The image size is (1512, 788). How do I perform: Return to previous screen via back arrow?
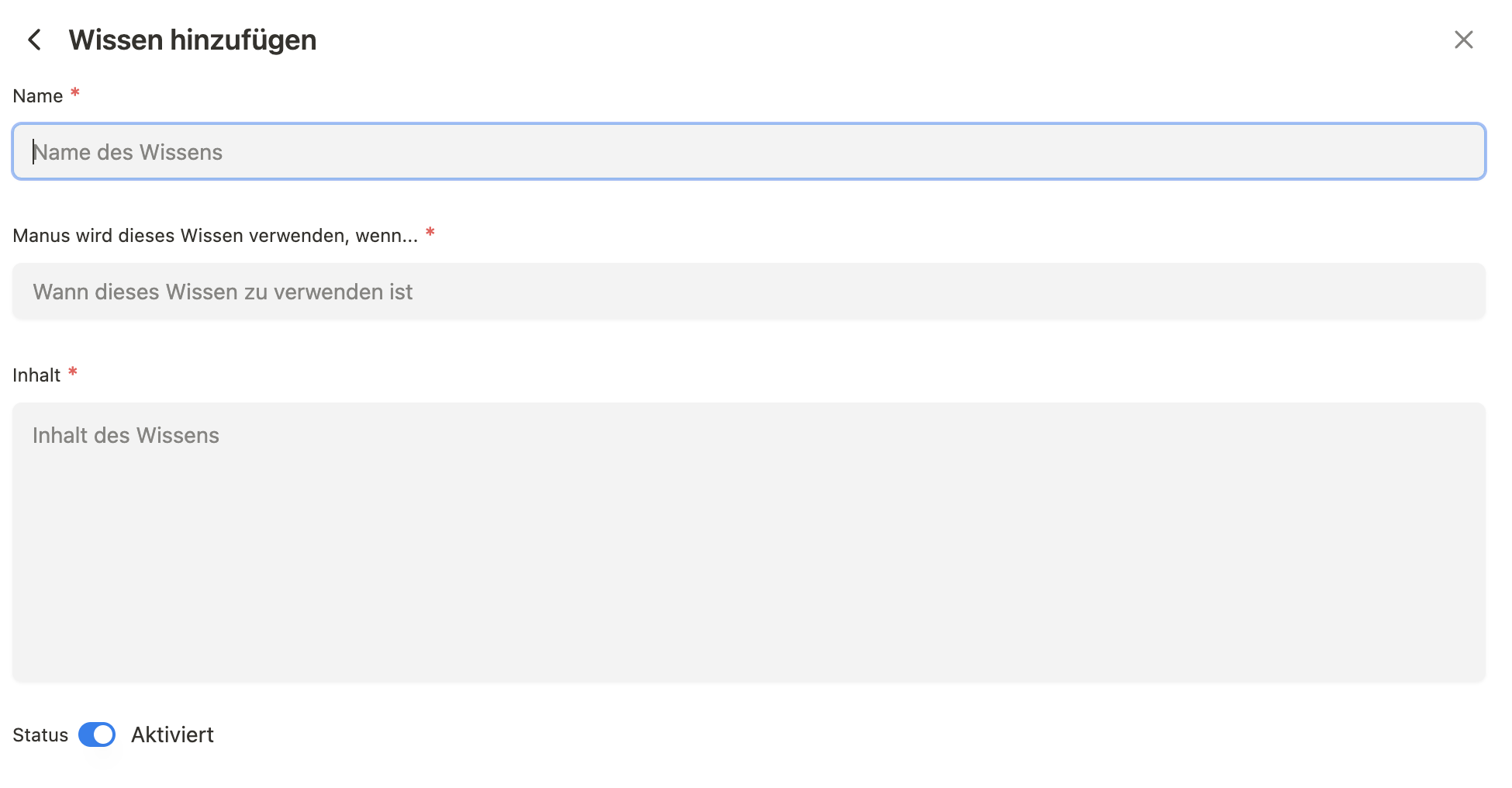[34, 40]
